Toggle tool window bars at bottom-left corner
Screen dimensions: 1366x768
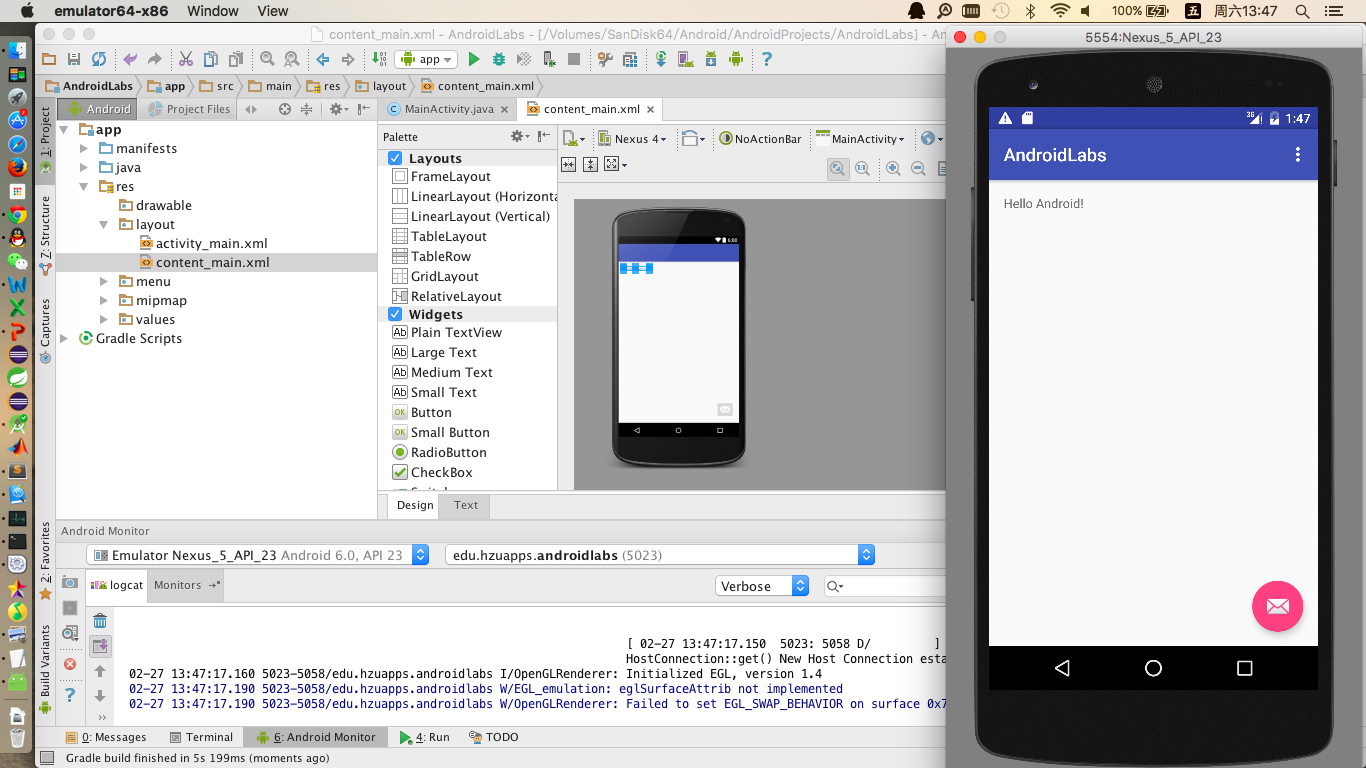pyautogui.click(x=46, y=758)
